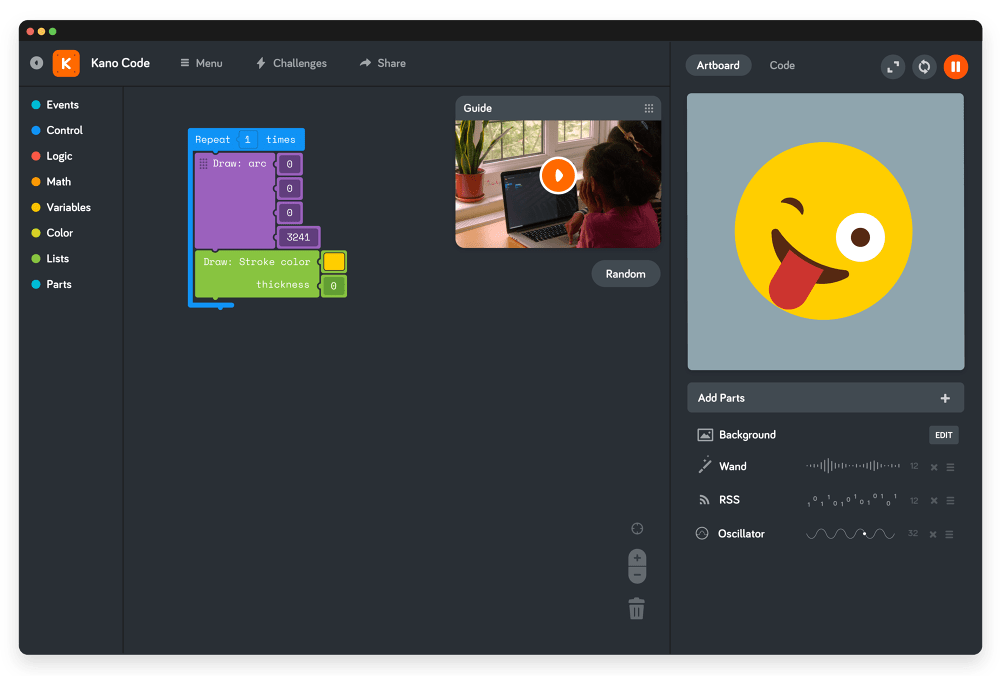Click the Wand waveform preview
This screenshot has width=1000, height=676.
point(853,466)
